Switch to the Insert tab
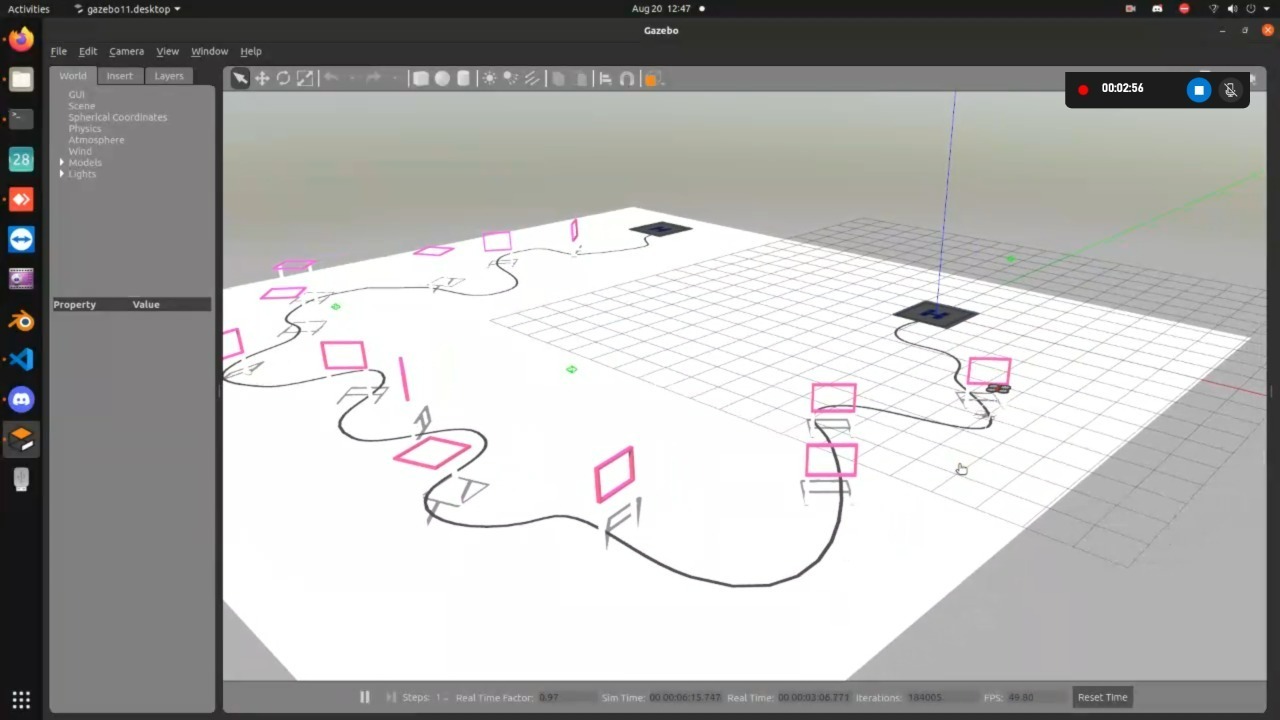The image size is (1280, 720). (x=119, y=75)
